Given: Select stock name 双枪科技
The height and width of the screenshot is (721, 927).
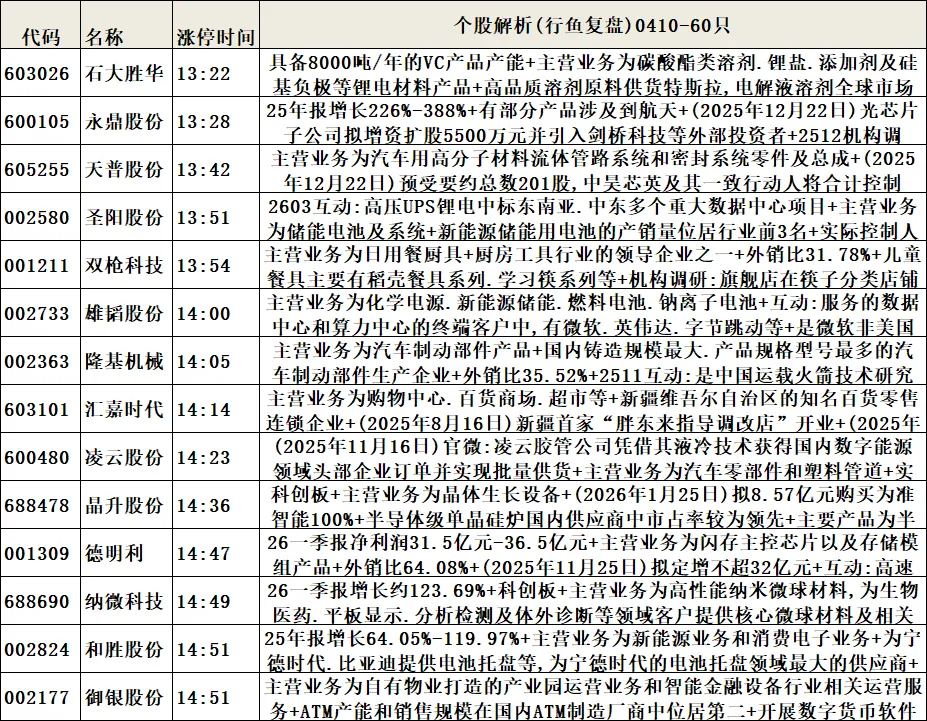Looking at the screenshot, I should click(x=124, y=265).
